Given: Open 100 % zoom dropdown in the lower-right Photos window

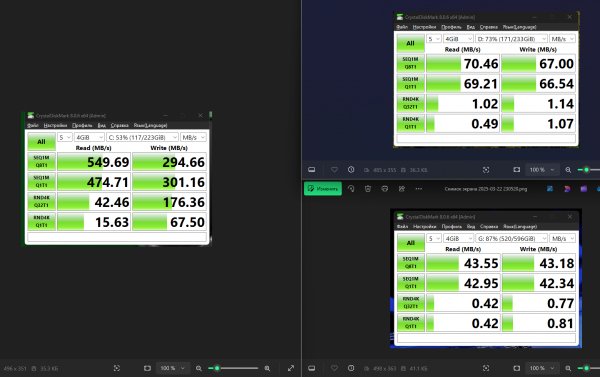Looking at the screenshot, I should pyautogui.click(x=542, y=368).
